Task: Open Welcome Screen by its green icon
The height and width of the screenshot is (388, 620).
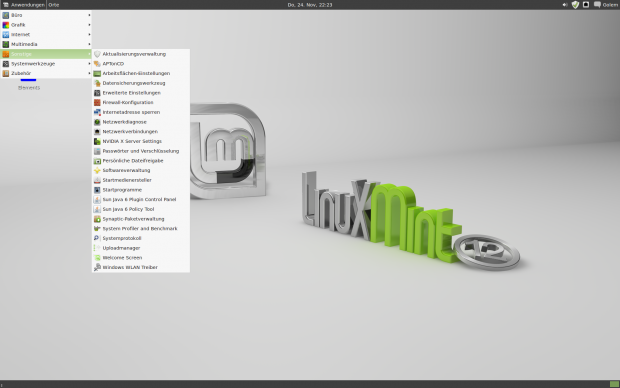Action: click(x=97, y=257)
